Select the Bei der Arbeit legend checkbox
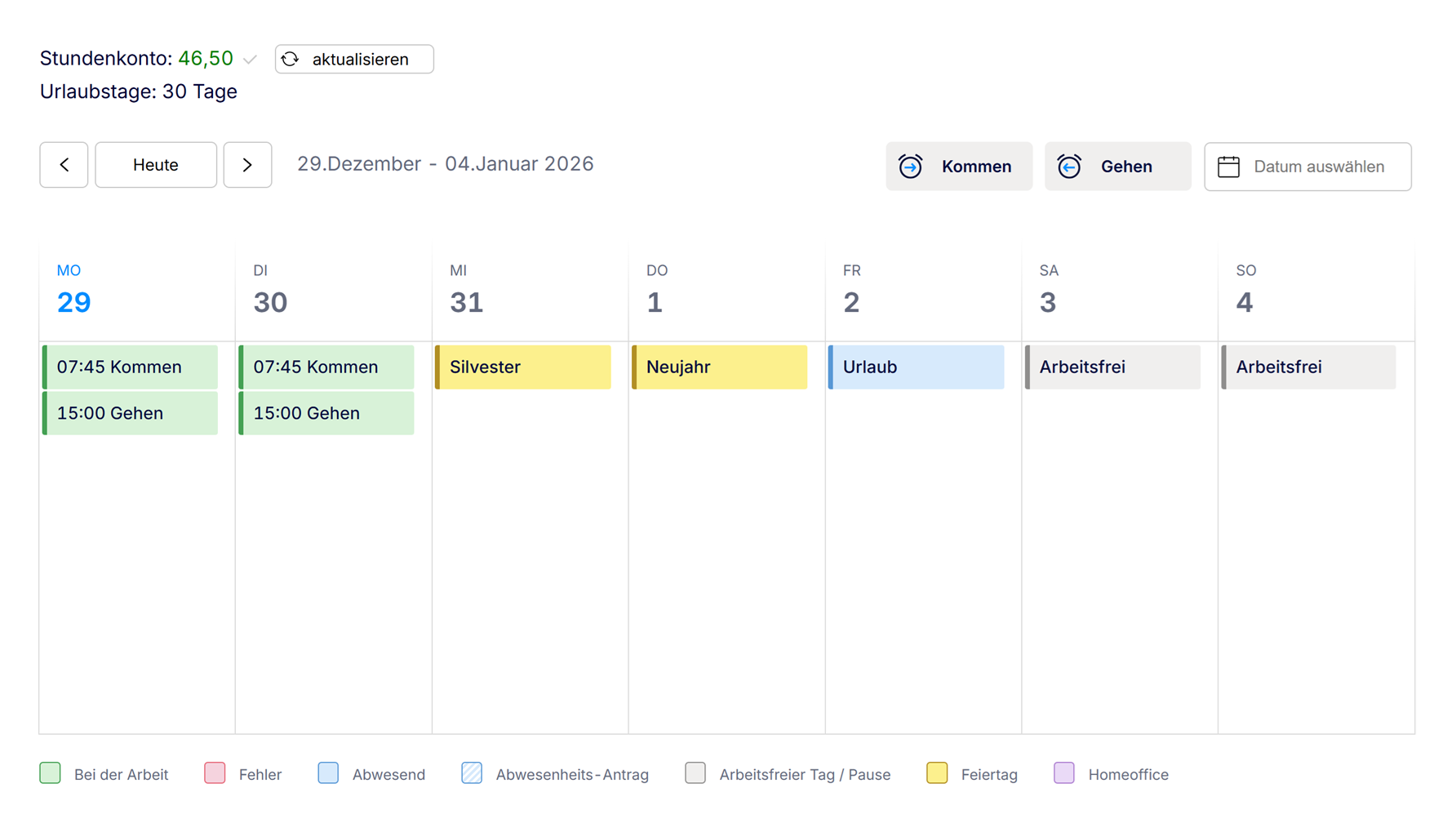1456x819 pixels. click(50, 772)
